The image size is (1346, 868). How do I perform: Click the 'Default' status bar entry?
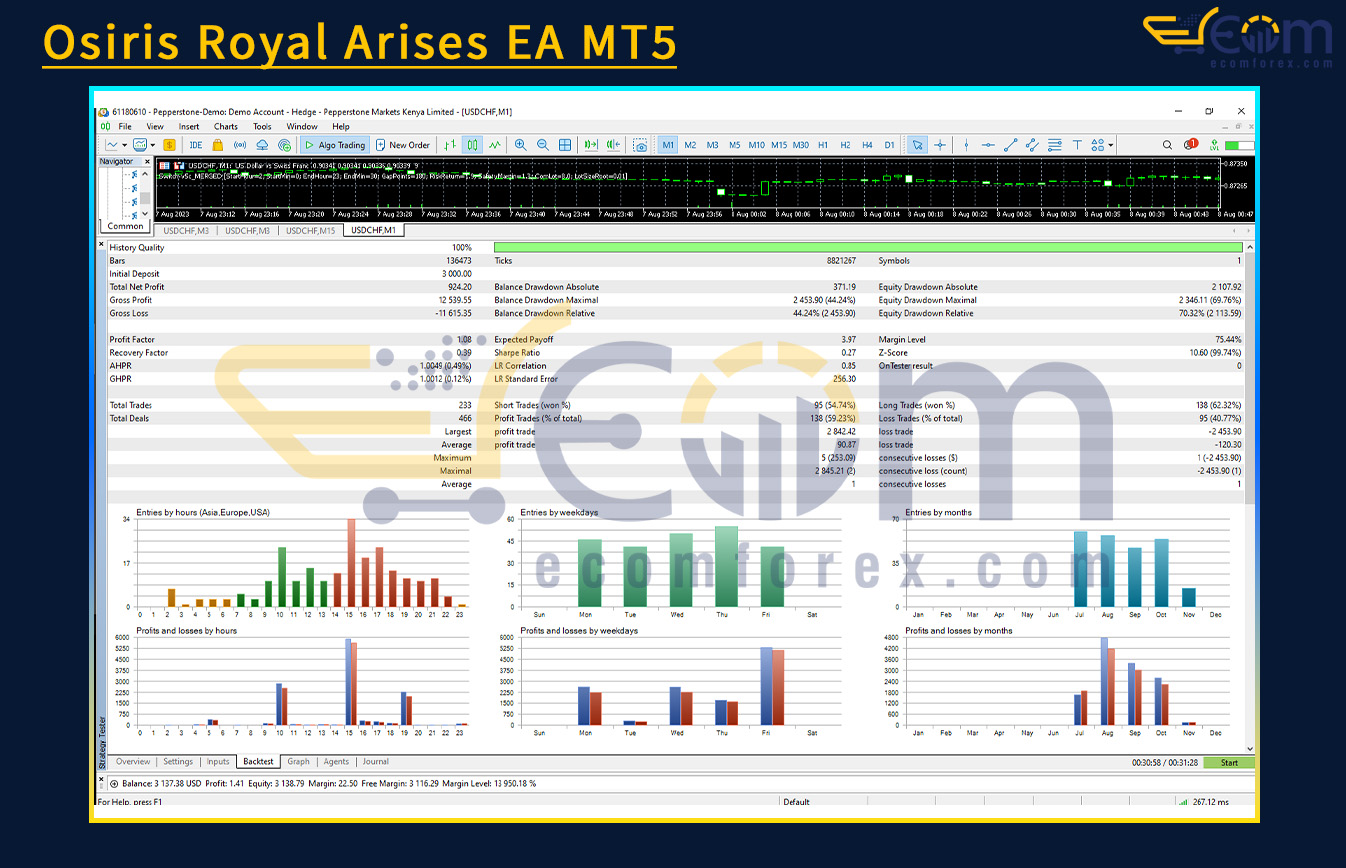click(796, 801)
